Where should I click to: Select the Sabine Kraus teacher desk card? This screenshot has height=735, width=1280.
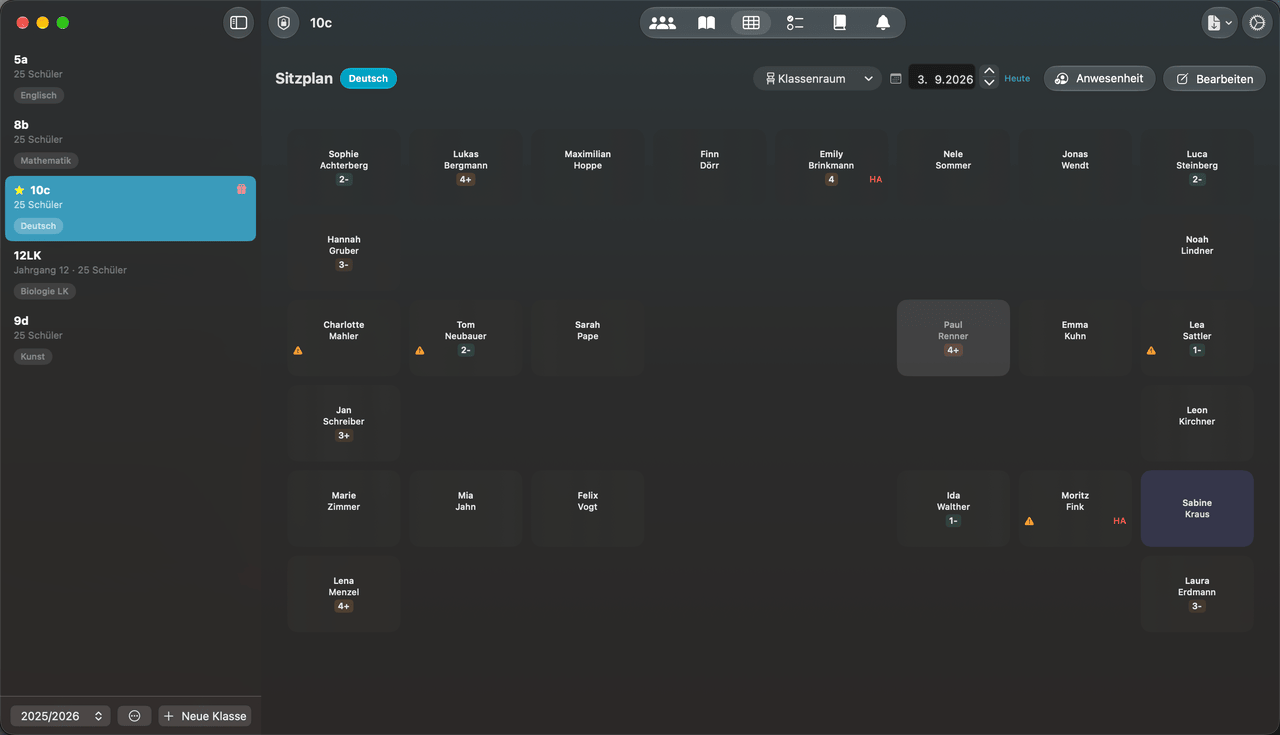click(1197, 509)
